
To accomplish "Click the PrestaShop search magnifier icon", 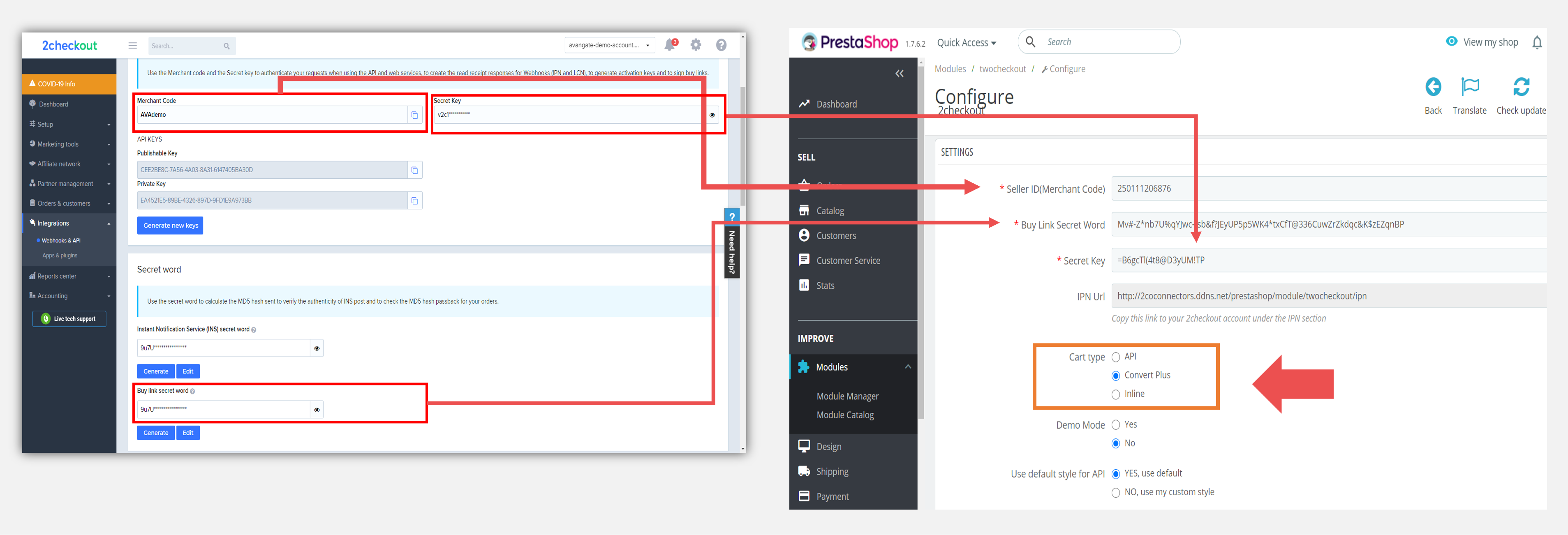I will (1031, 42).
